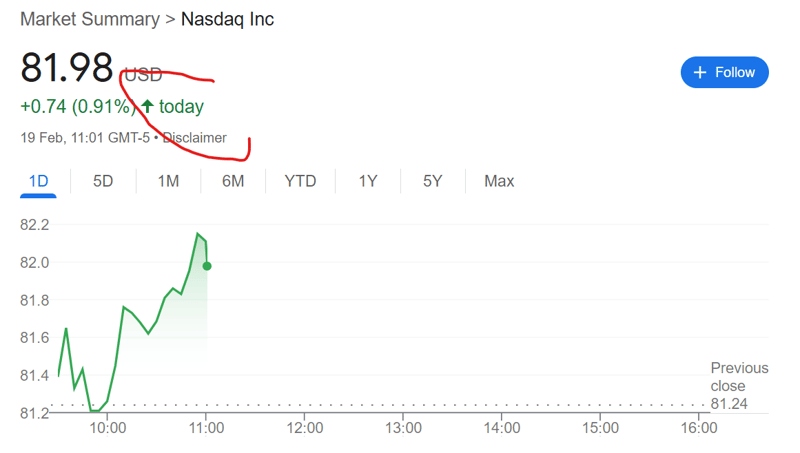The width and height of the screenshot is (800, 453).
Task: Click the green dot at chart line end
Action: pyautogui.click(x=207, y=266)
